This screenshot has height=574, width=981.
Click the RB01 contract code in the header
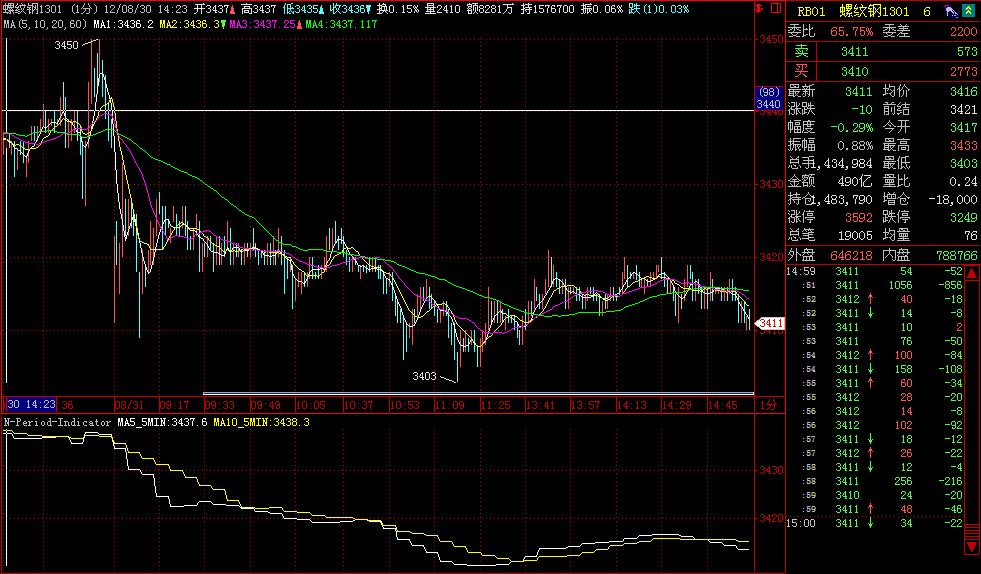click(x=810, y=10)
